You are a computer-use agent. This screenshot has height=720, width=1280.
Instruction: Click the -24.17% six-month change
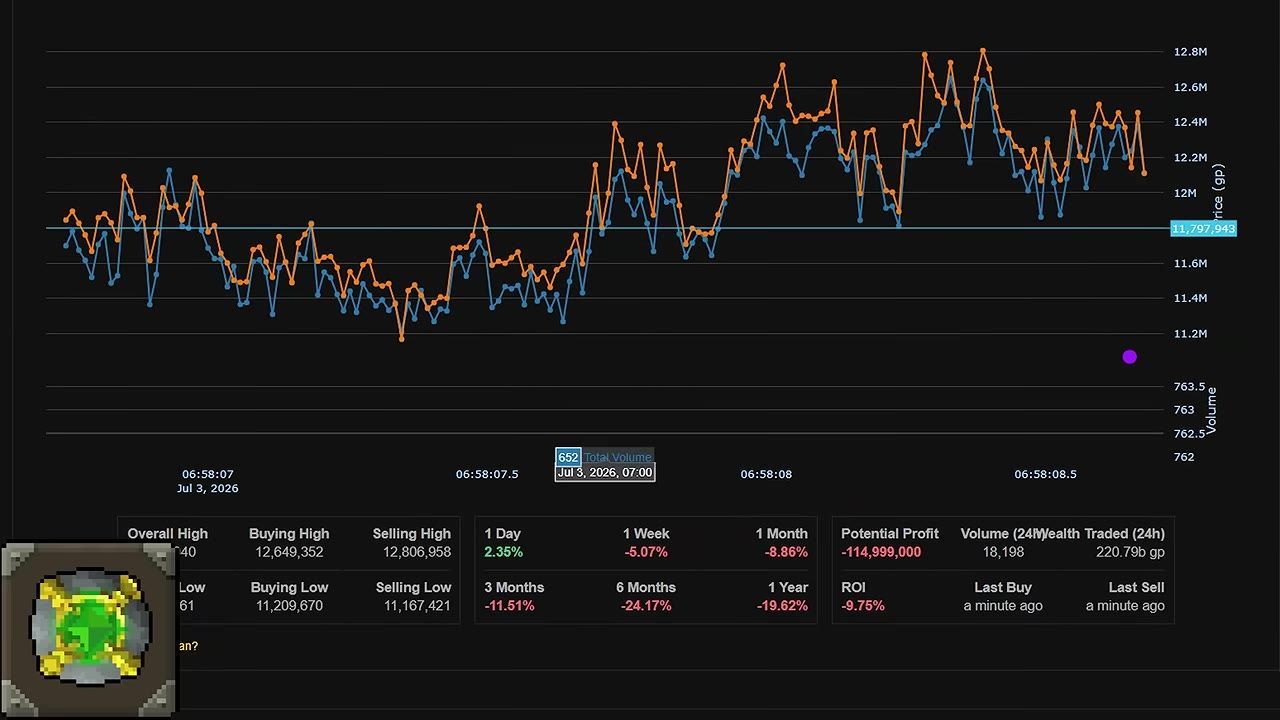pos(646,606)
